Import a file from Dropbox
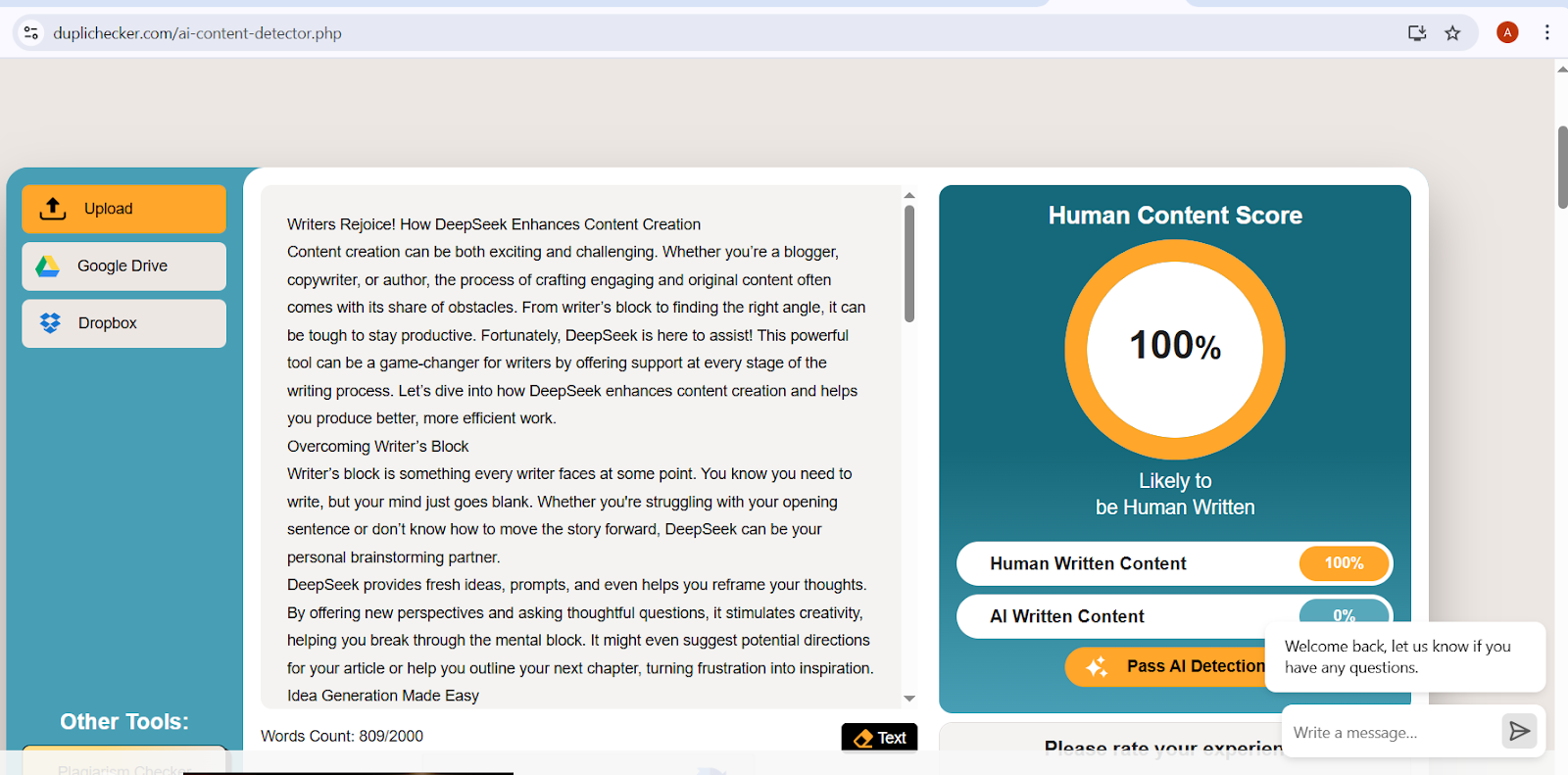1568x775 pixels. coord(123,323)
